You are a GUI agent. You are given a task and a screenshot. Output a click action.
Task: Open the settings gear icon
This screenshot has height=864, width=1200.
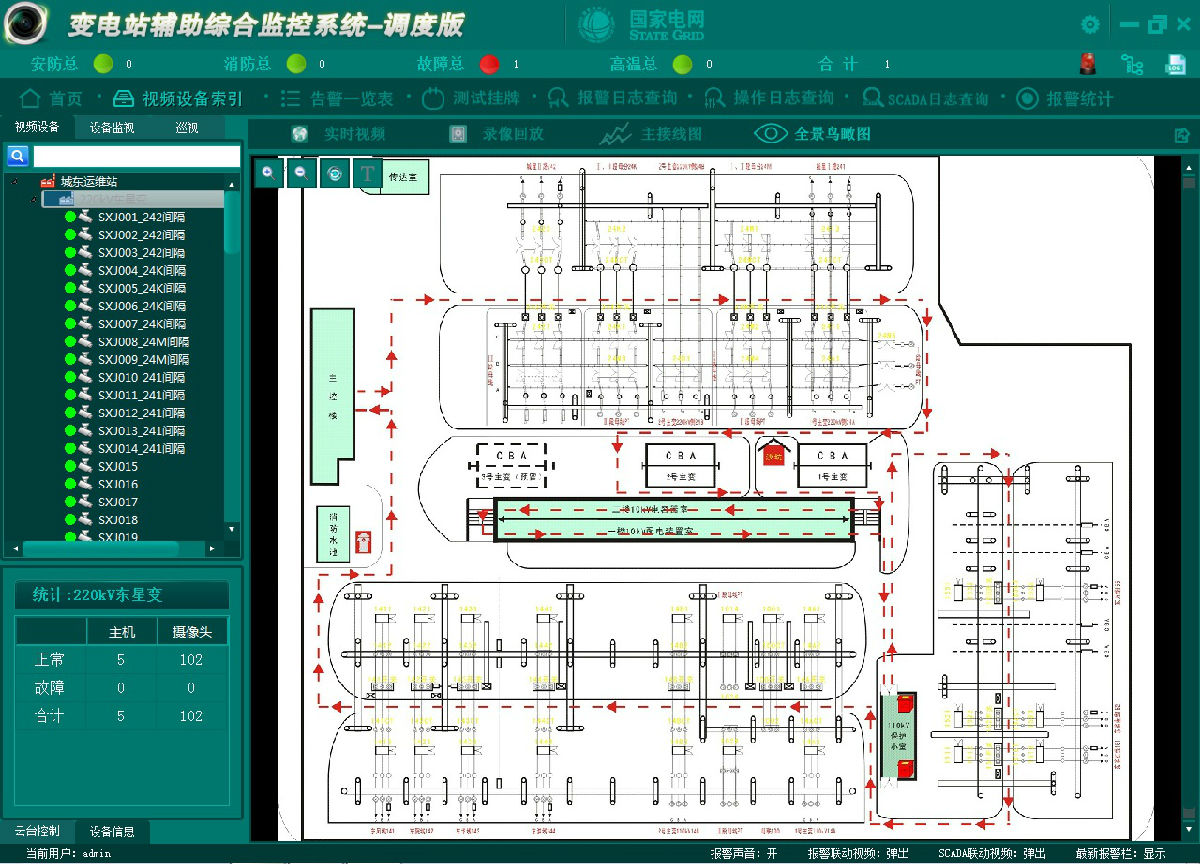[1091, 25]
